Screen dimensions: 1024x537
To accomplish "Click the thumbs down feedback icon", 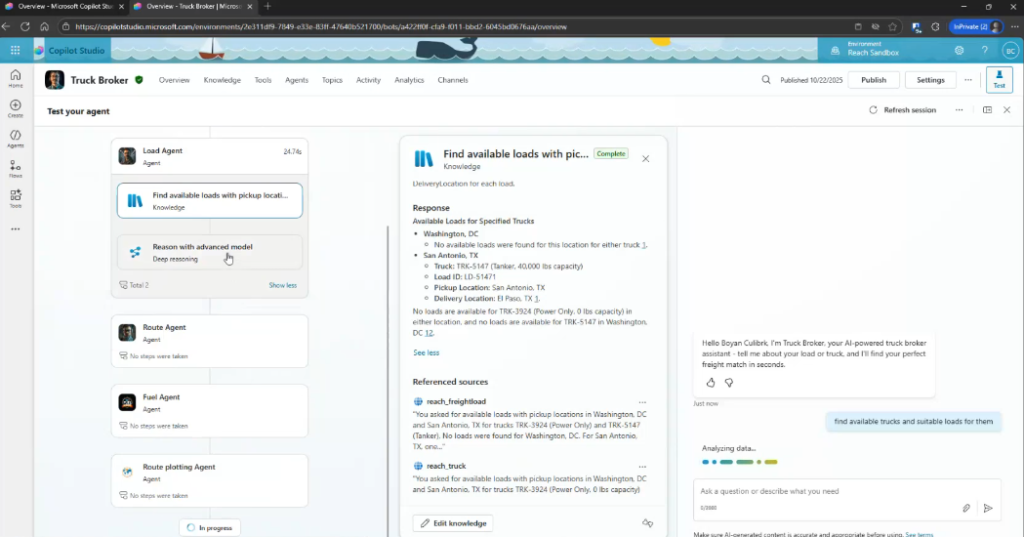I will [x=729, y=382].
